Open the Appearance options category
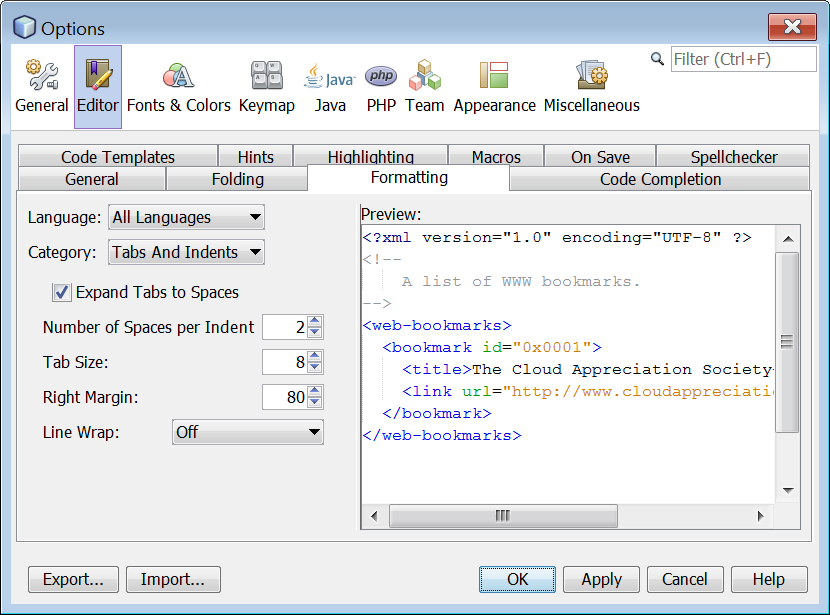The width and height of the screenshot is (830, 615). tap(494, 87)
